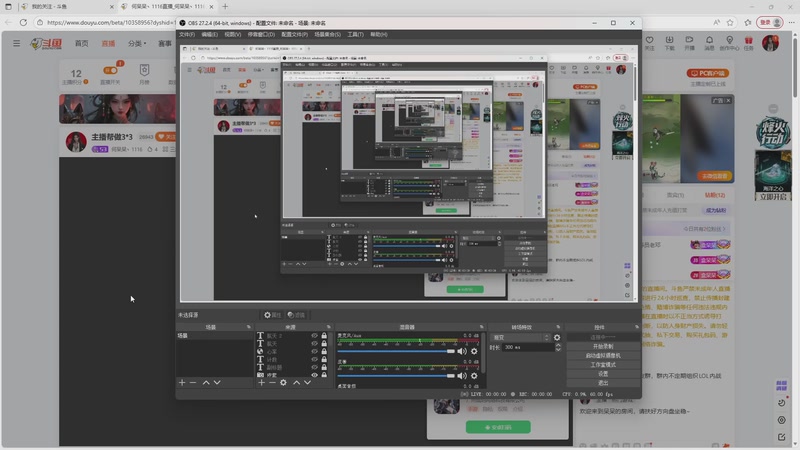This screenshot has width=800, height=450.
Task: Open the 编辑(E) menu in OBS
Action: 209,34
